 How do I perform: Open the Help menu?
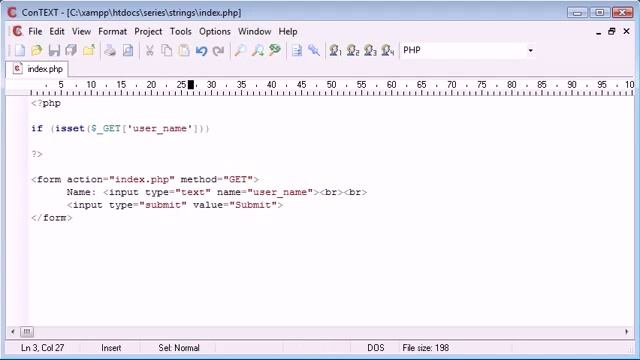tap(288, 31)
